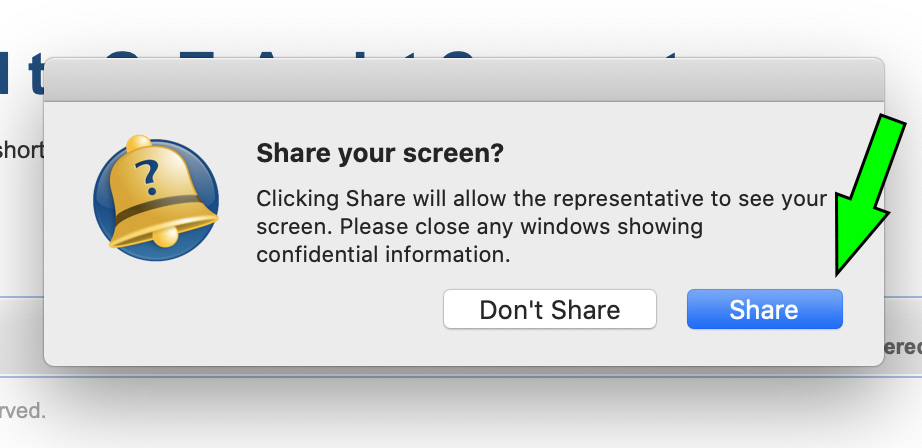The width and height of the screenshot is (922, 448).
Task: Click the bold "ered" text at right edge
Action: [903, 347]
